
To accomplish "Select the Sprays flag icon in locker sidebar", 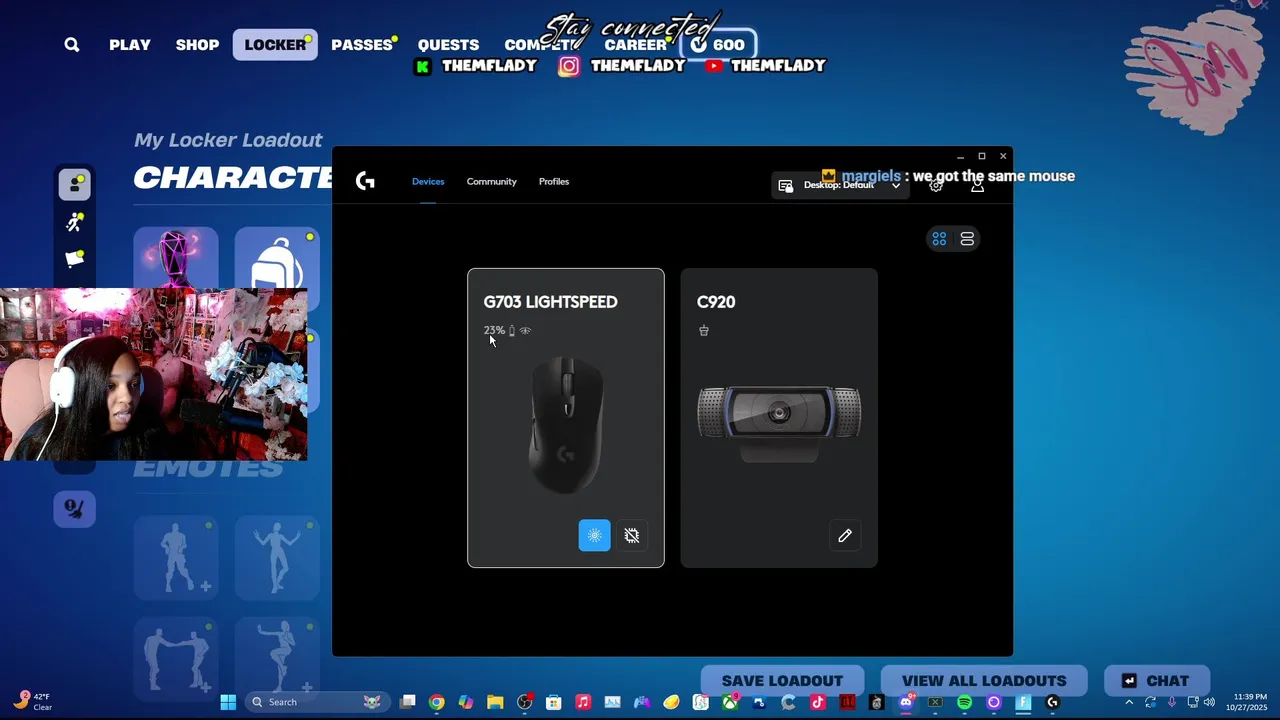I will tap(75, 259).
